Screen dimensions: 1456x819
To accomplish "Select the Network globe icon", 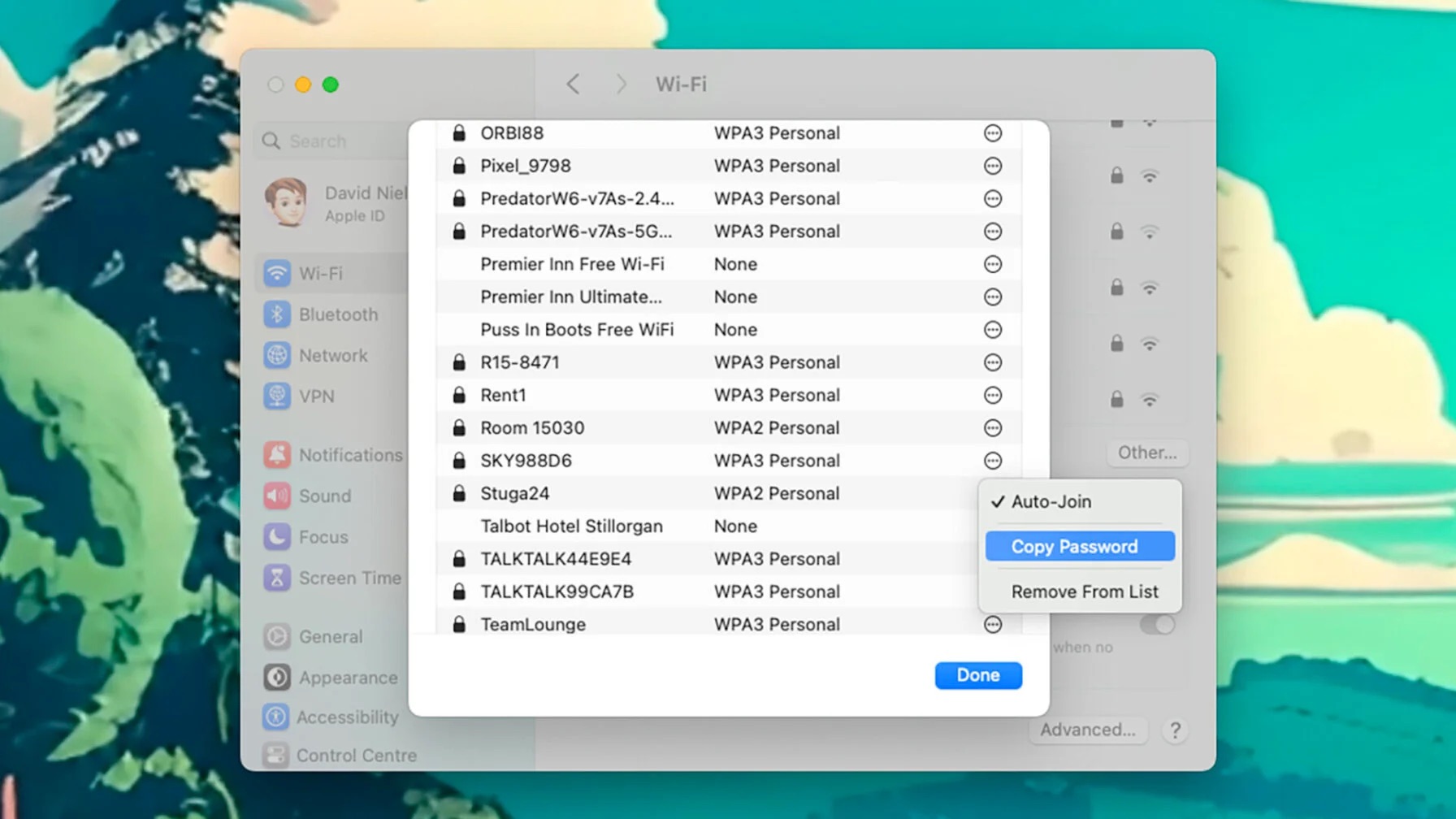I will [277, 355].
